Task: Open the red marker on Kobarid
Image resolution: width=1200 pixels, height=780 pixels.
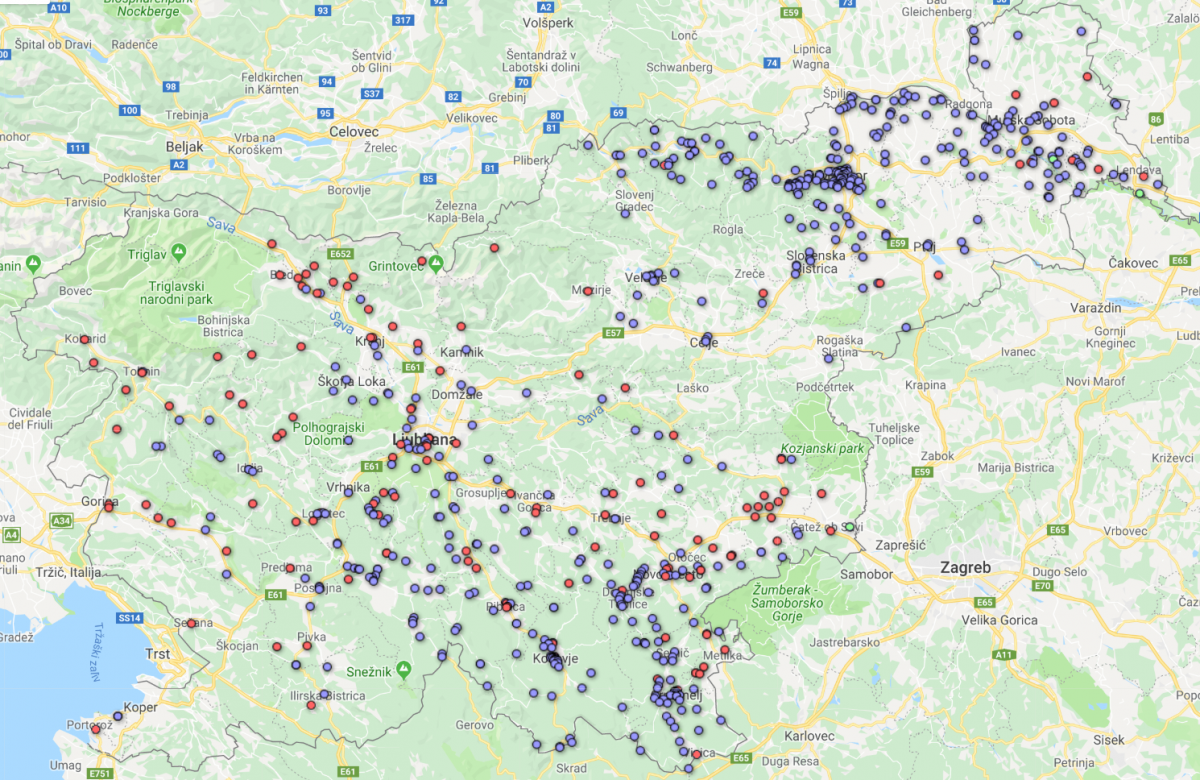Action: [85, 340]
